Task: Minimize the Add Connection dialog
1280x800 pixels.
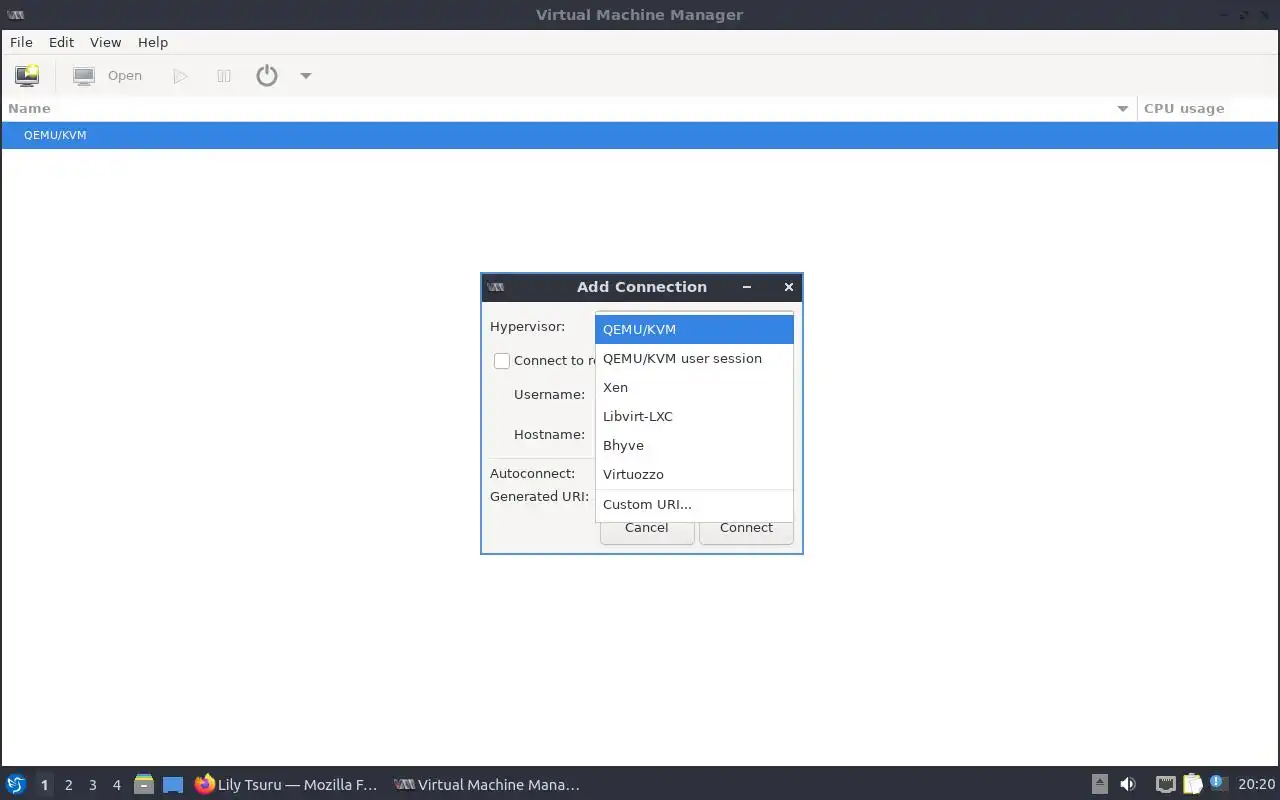Action: click(747, 287)
